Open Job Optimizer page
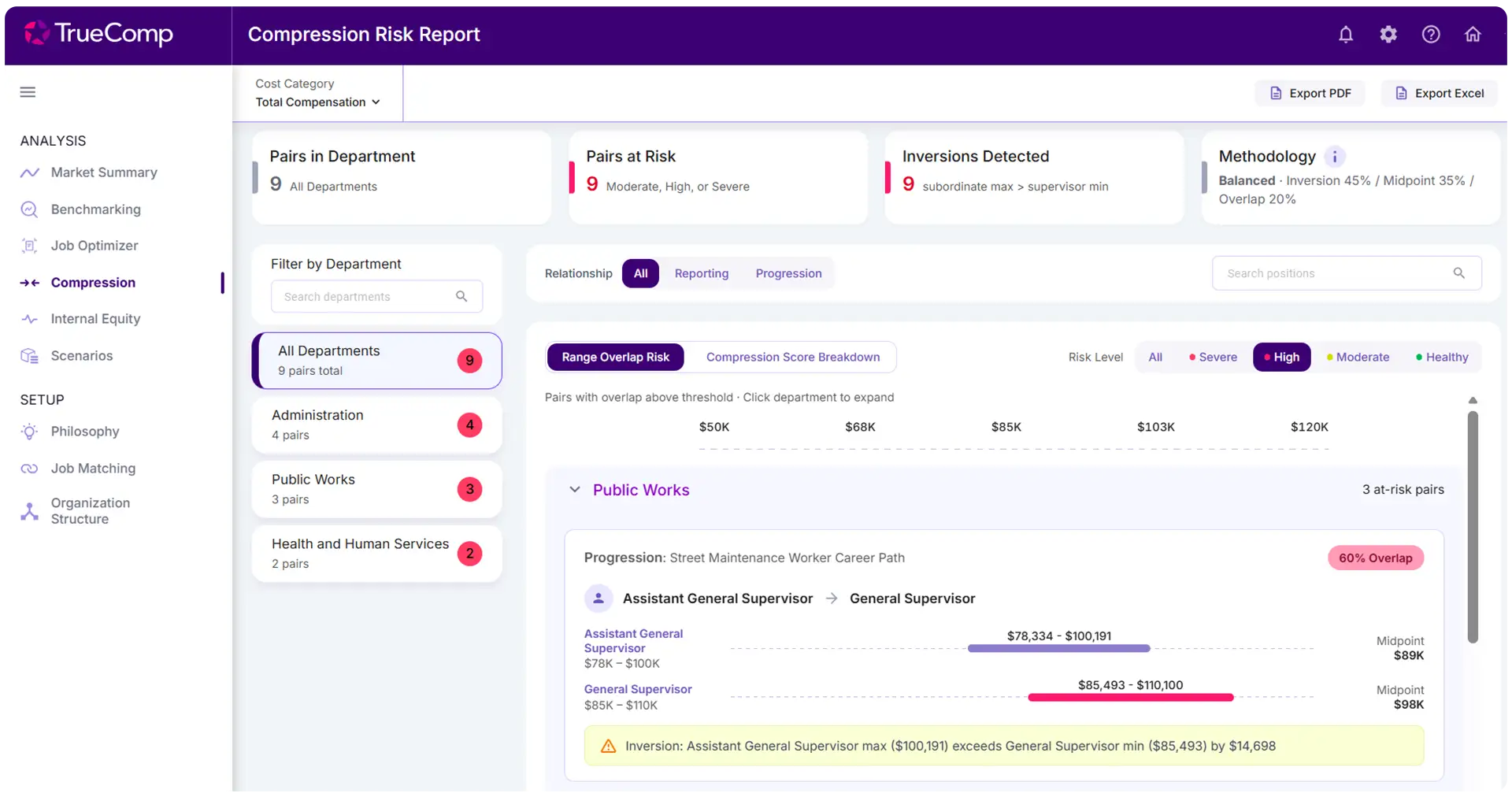This screenshot has width=1512, height=797. pos(94,246)
